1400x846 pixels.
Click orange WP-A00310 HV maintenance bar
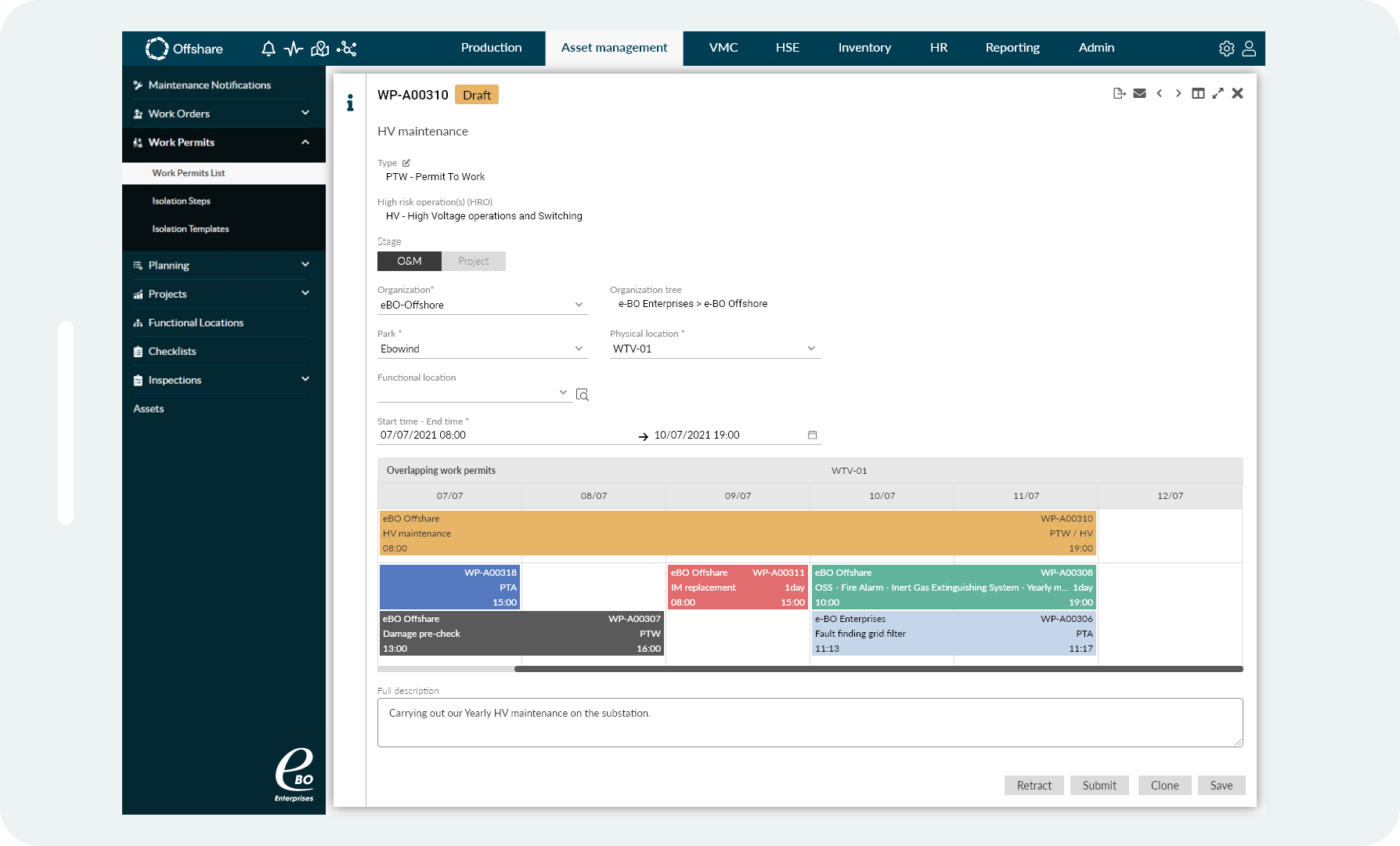point(738,533)
